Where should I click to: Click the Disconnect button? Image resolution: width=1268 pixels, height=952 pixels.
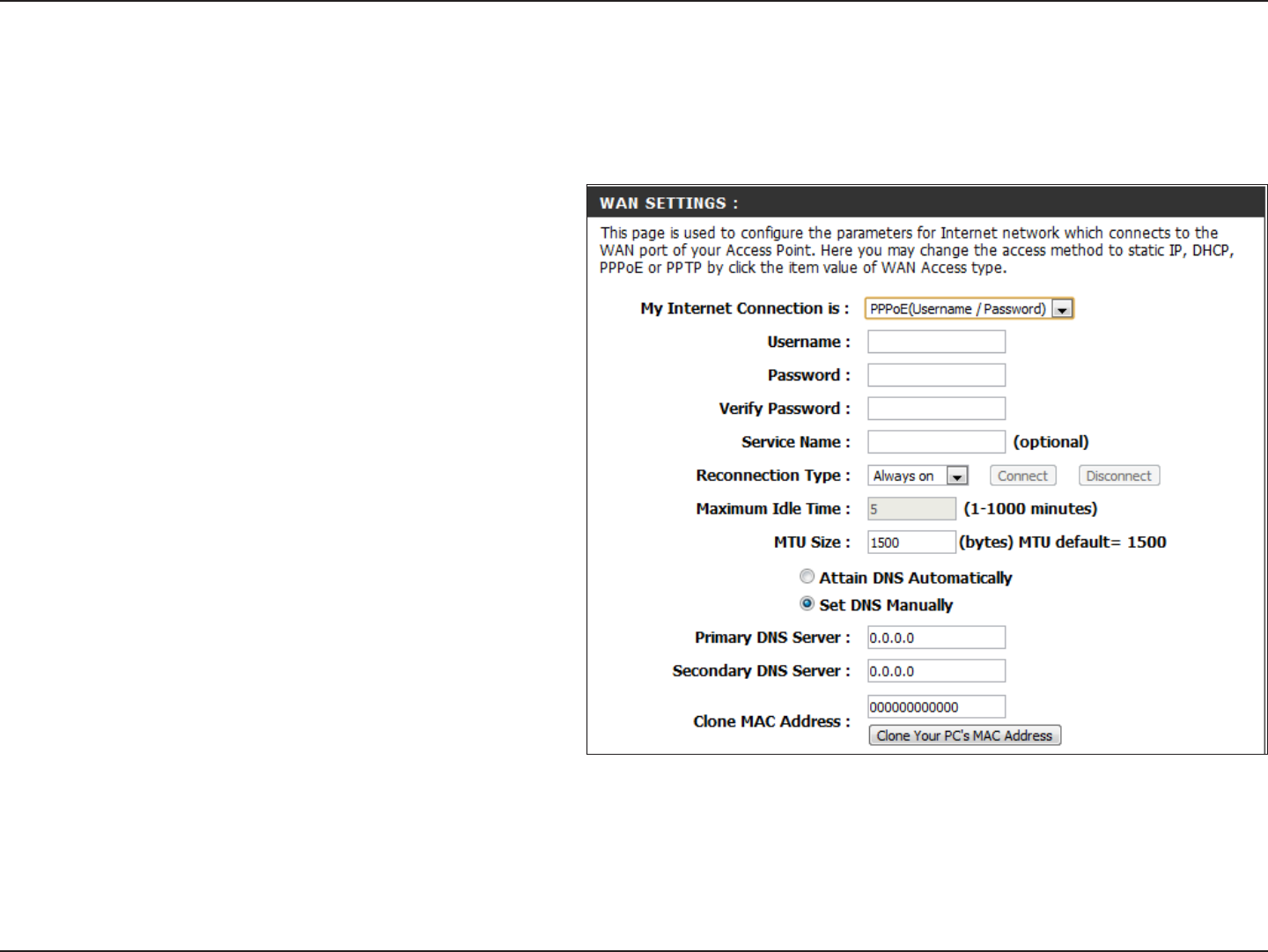1118,476
